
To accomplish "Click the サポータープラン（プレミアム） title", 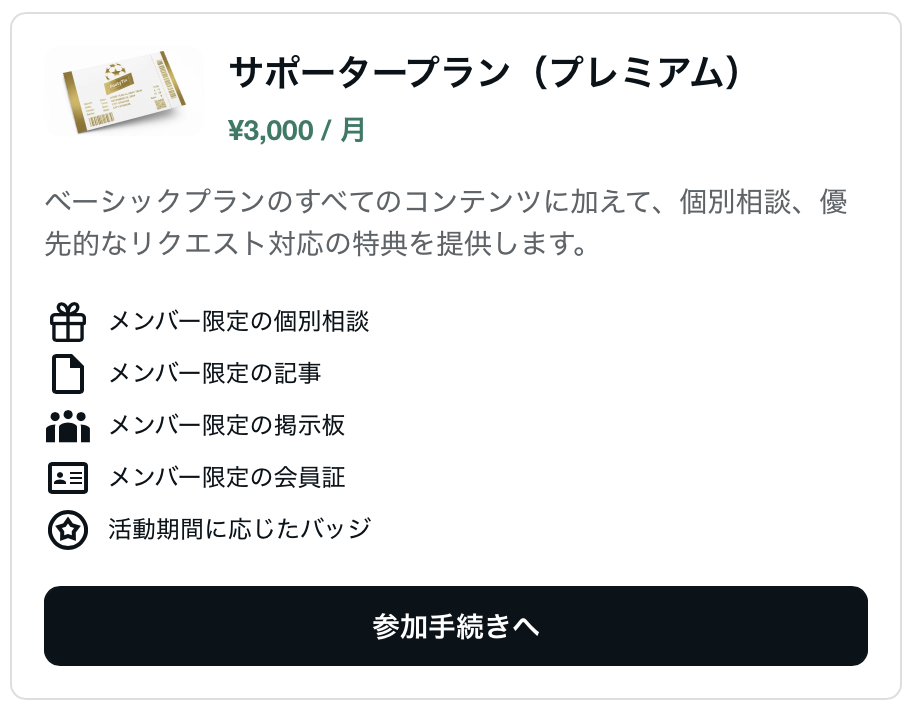I will pos(489,73).
